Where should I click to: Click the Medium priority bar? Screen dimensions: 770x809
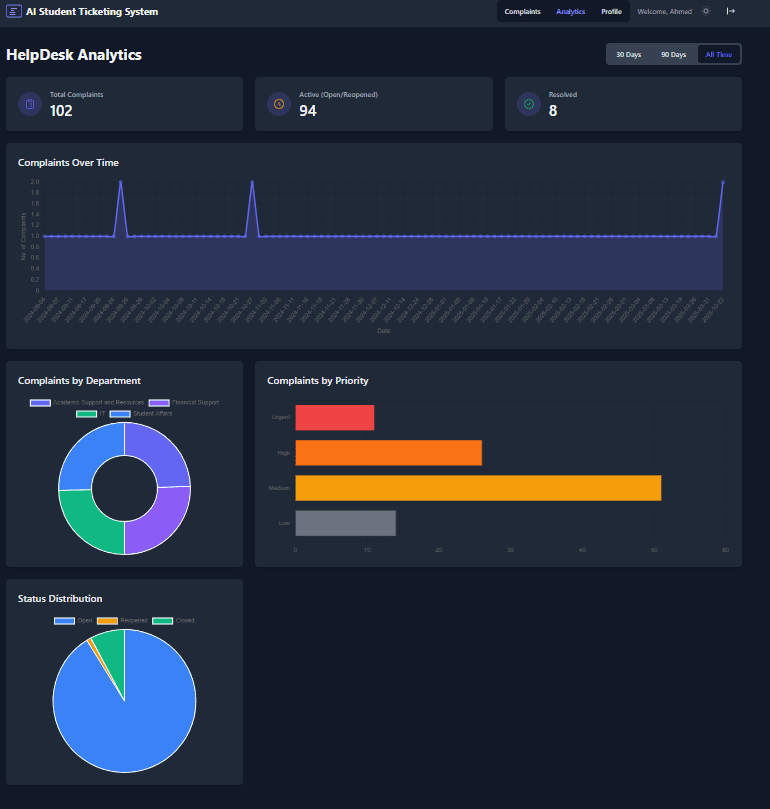(x=477, y=488)
